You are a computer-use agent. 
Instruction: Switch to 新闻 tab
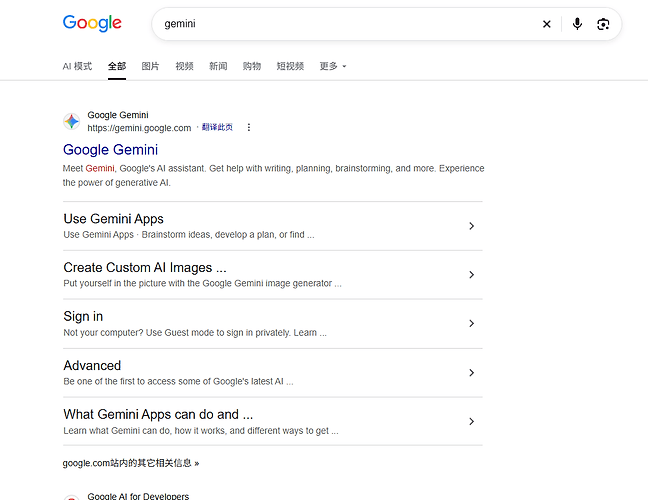(218, 66)
